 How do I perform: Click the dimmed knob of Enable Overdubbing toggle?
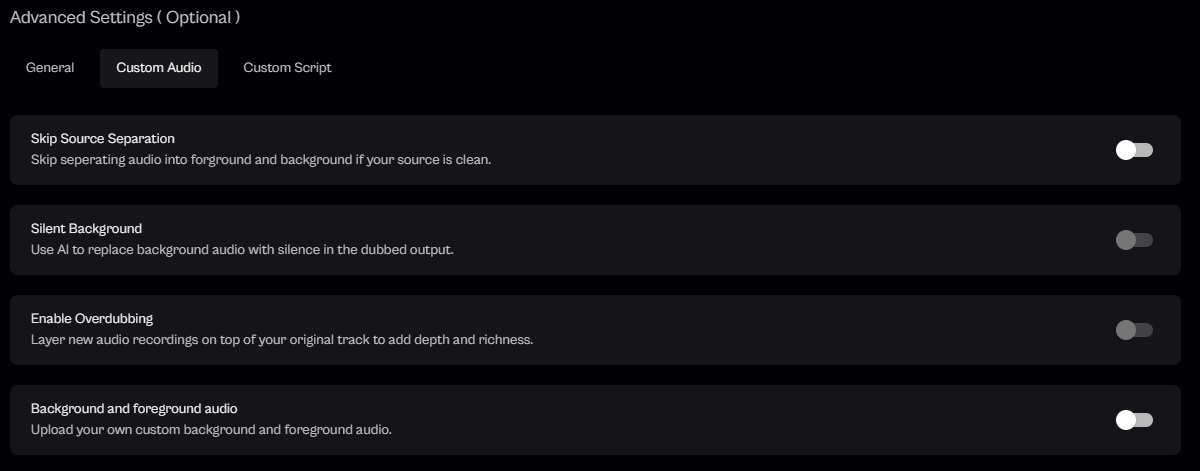(x=1126, y=330)
